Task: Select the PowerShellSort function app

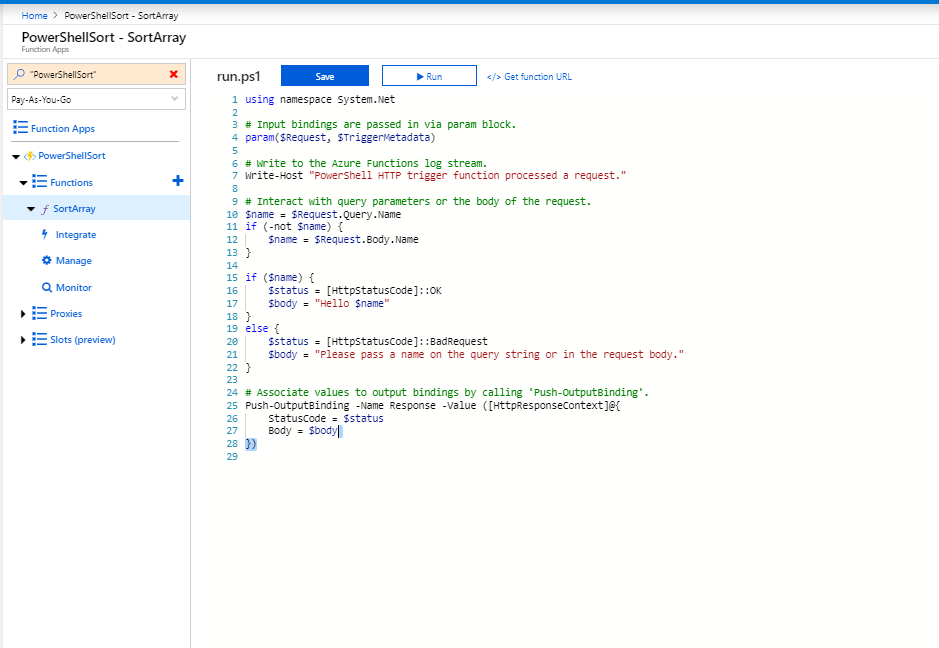Action: pyautogui.click(x=72, y=156)
